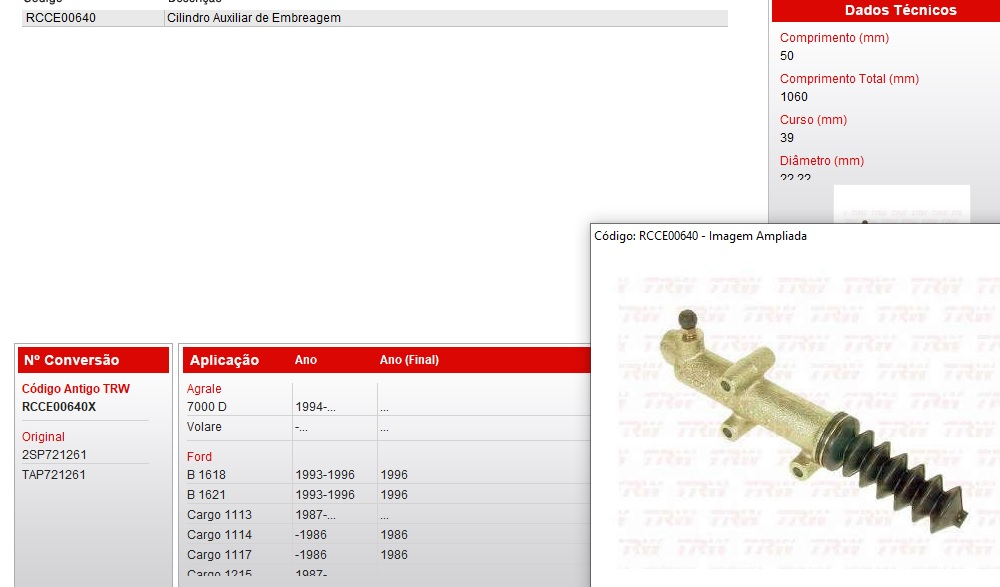Click the original code TAP721261
The height and width of the screenshot is (587, 1000).
(54, 475)
